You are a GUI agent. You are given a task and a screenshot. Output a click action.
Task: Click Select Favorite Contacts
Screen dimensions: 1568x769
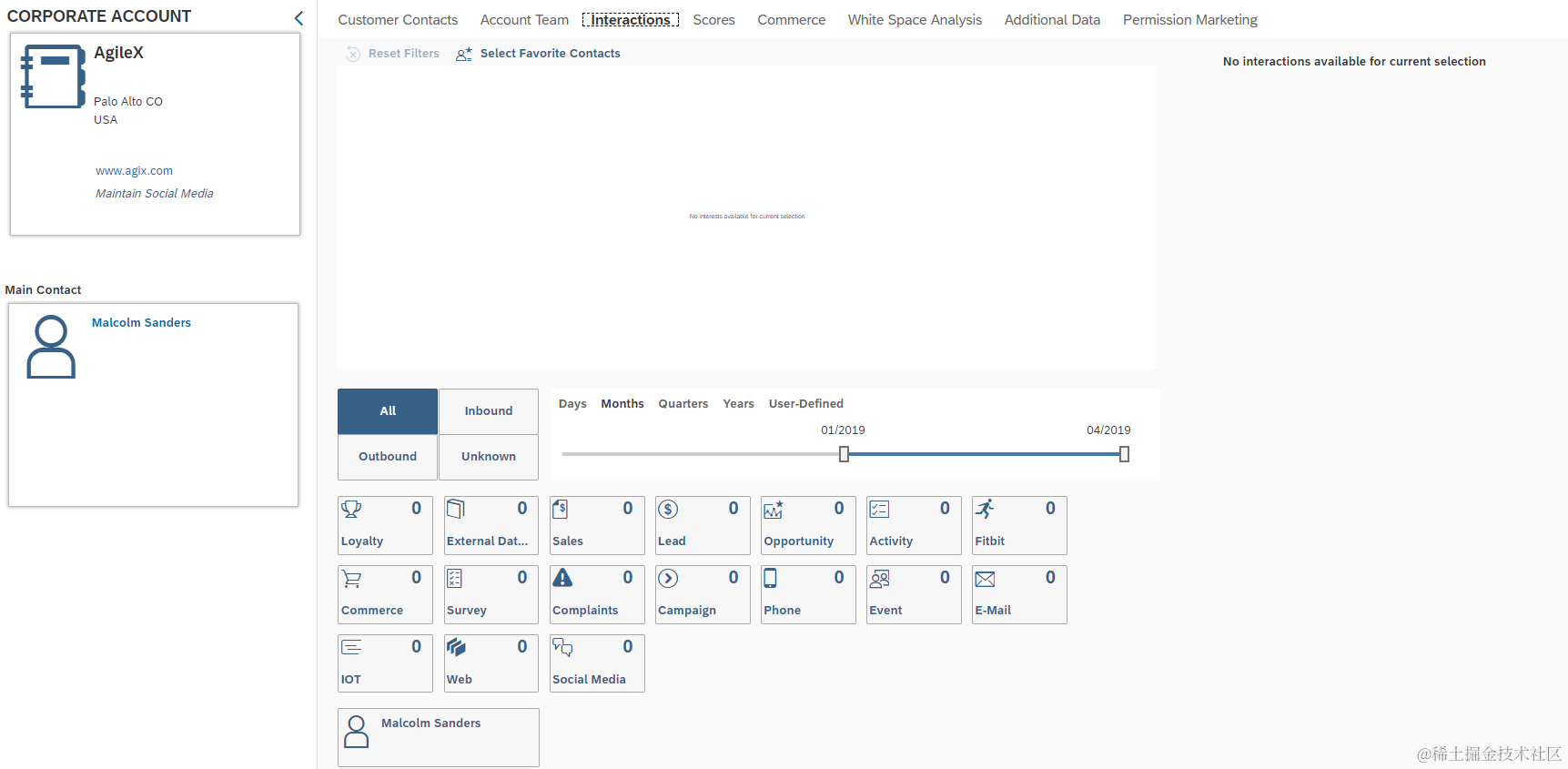coord(538,54)
